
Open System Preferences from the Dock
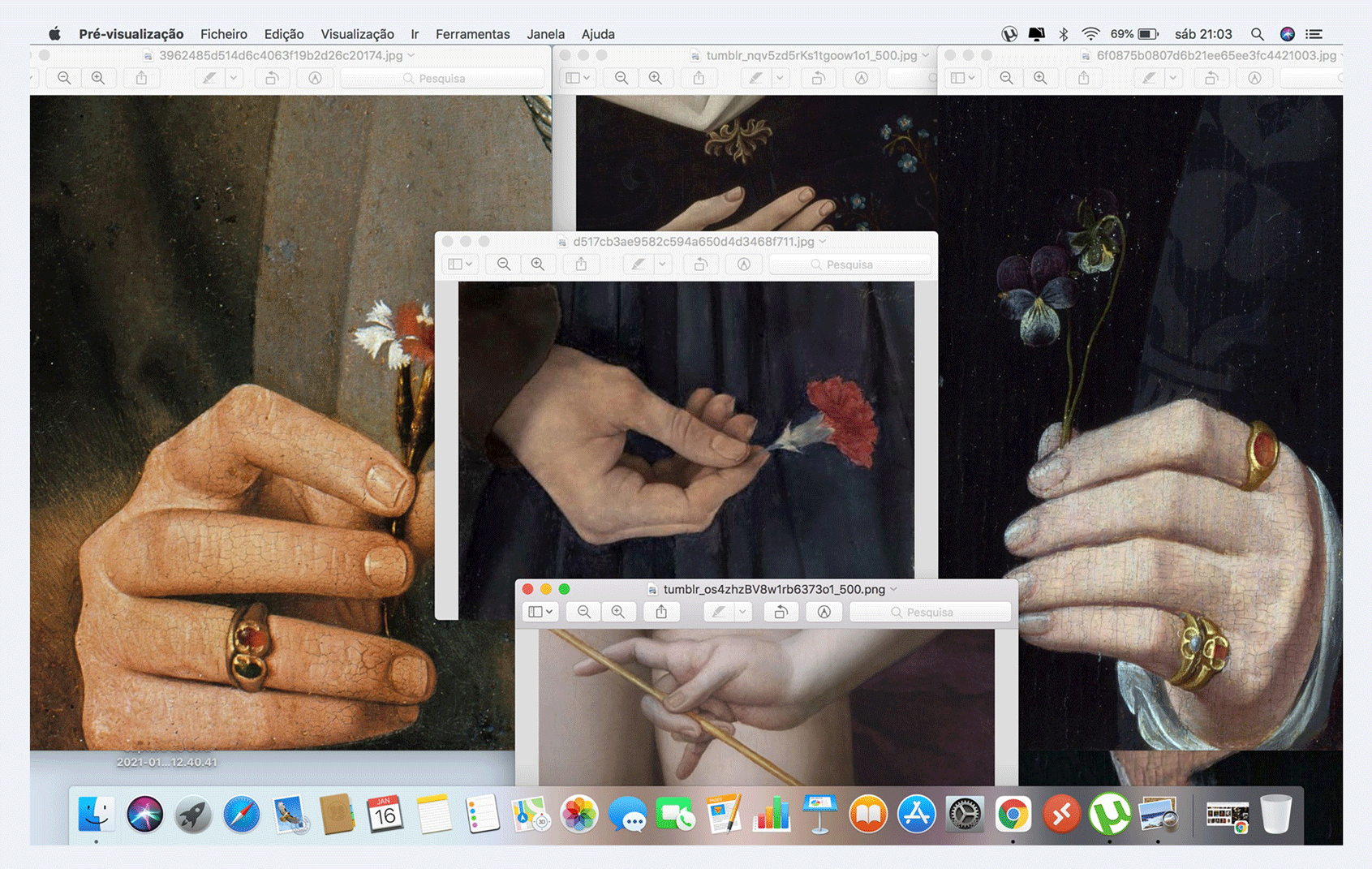point(965,814)
